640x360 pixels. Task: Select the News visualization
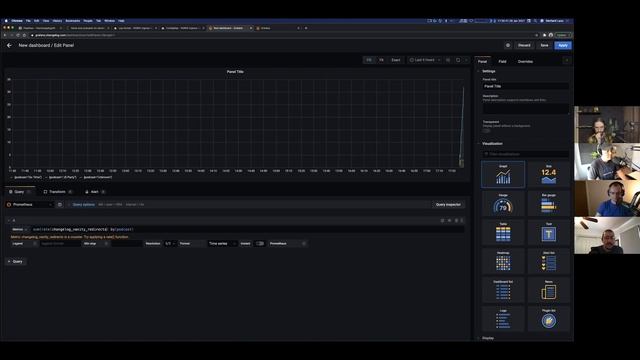click(x=549, y=290)
